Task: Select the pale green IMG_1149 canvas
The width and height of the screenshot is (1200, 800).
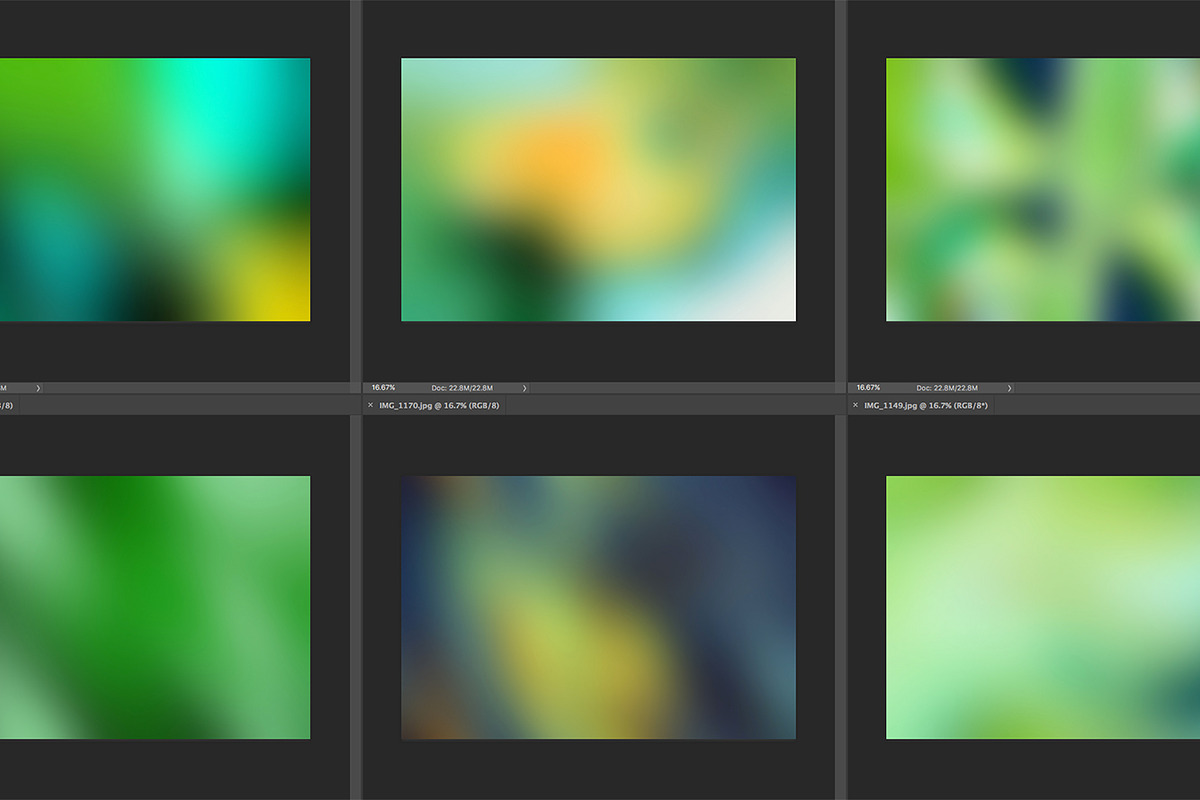Action: click(1043, 608)
